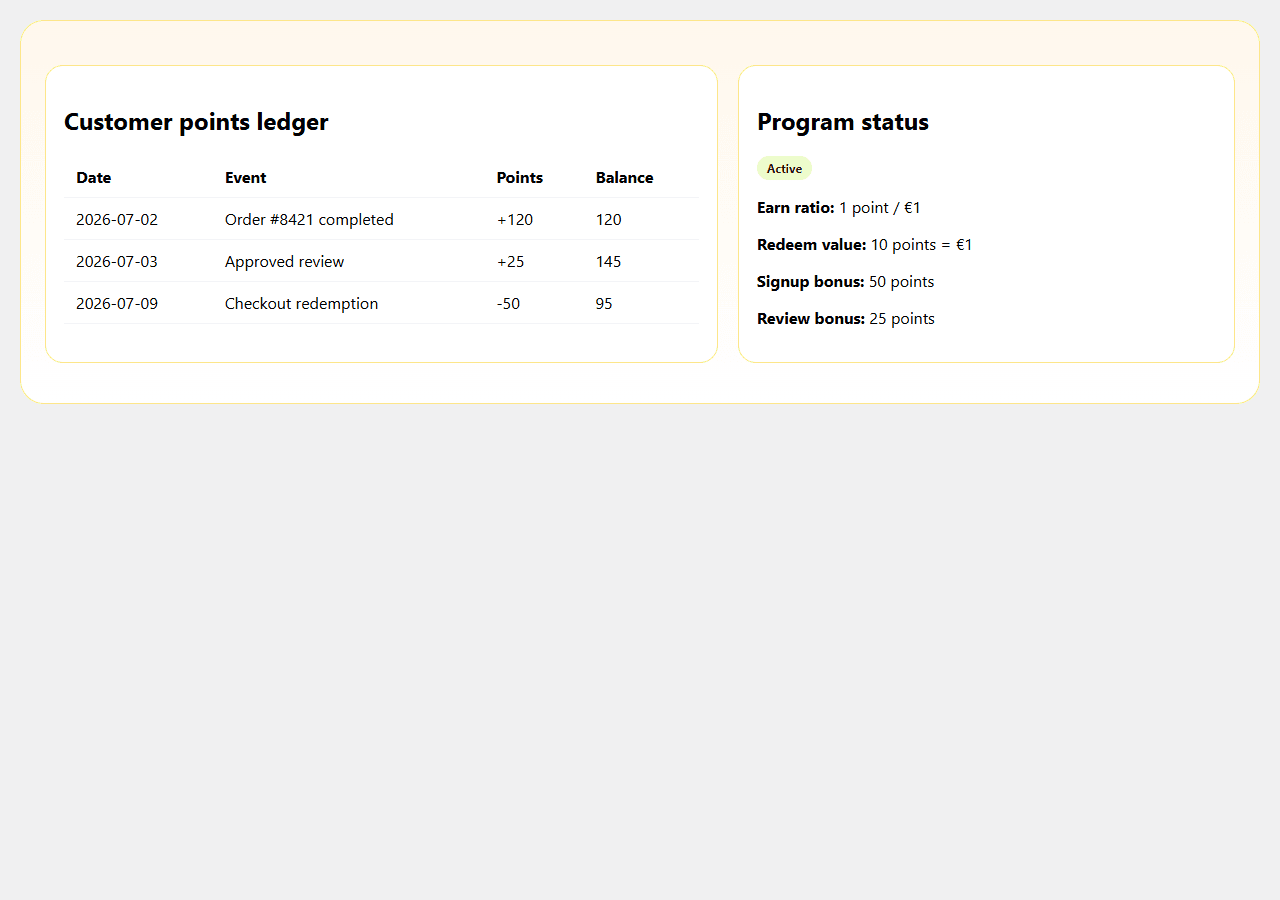Select the 2026-07-03 date cell
1280x900 pixels.
click(x=117, y=262)
